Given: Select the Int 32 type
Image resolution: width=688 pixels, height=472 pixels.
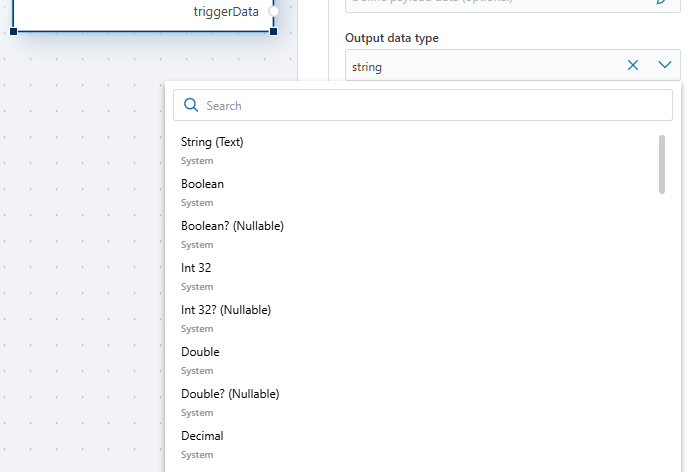Looking at the screenshot, I should point(196,268).
